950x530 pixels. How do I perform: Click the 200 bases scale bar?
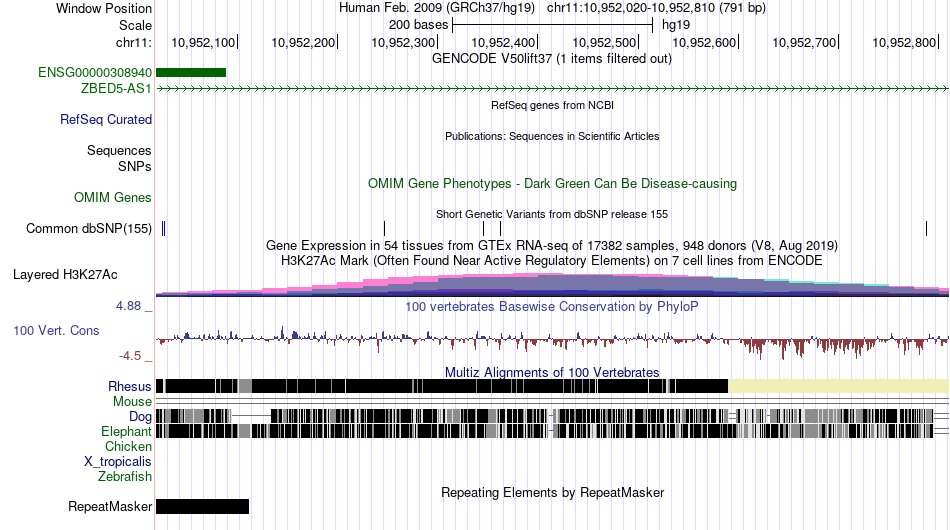tap(553, 25)
